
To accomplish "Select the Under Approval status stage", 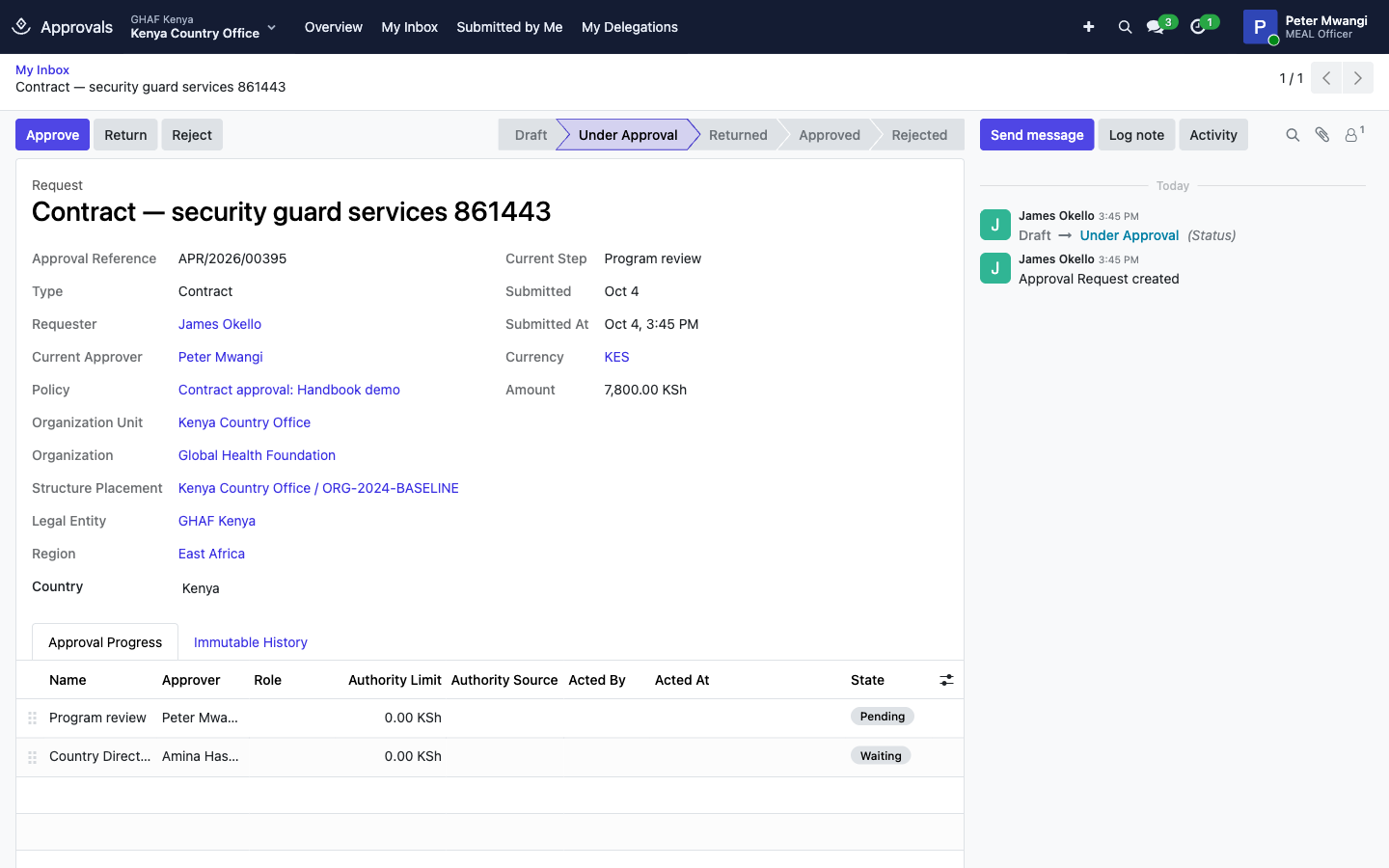I will click(628, 135).
